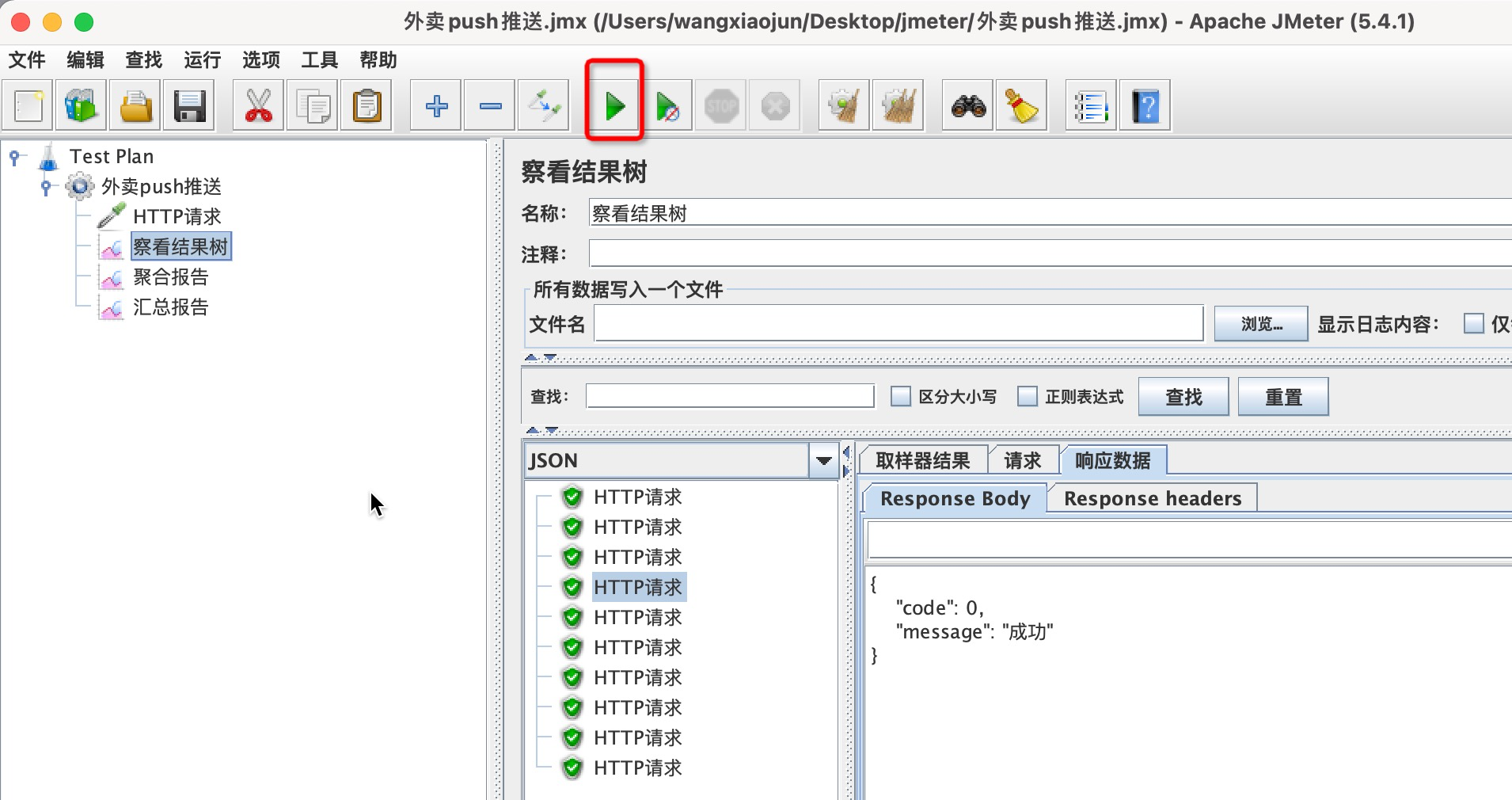The image size is (1512, 800).
Task: Click the Start no pauses icon
Action: coord(667,105)
